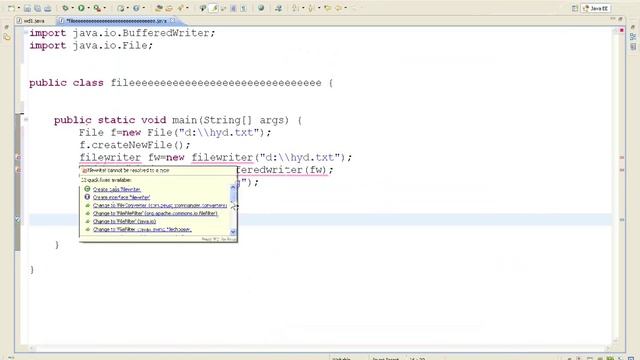
Task: Click the Back navigation arrow icon
Action: [328, 8]
